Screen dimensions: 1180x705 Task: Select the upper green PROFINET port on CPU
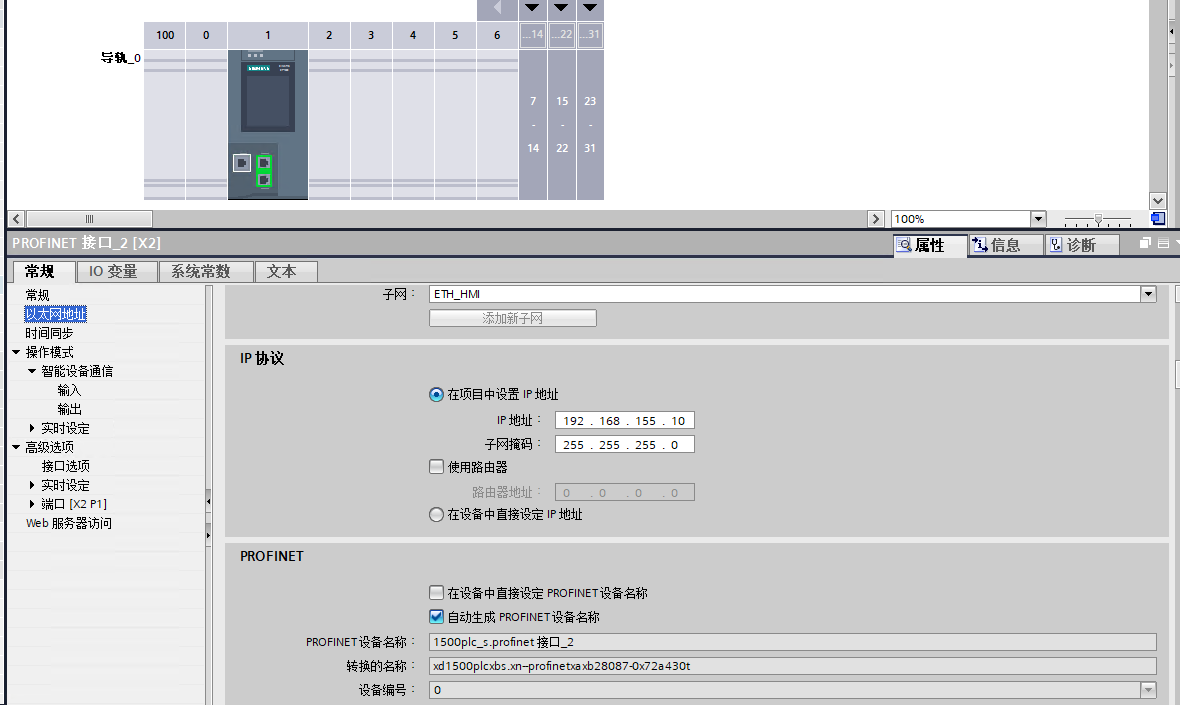[x=264, y=162]
